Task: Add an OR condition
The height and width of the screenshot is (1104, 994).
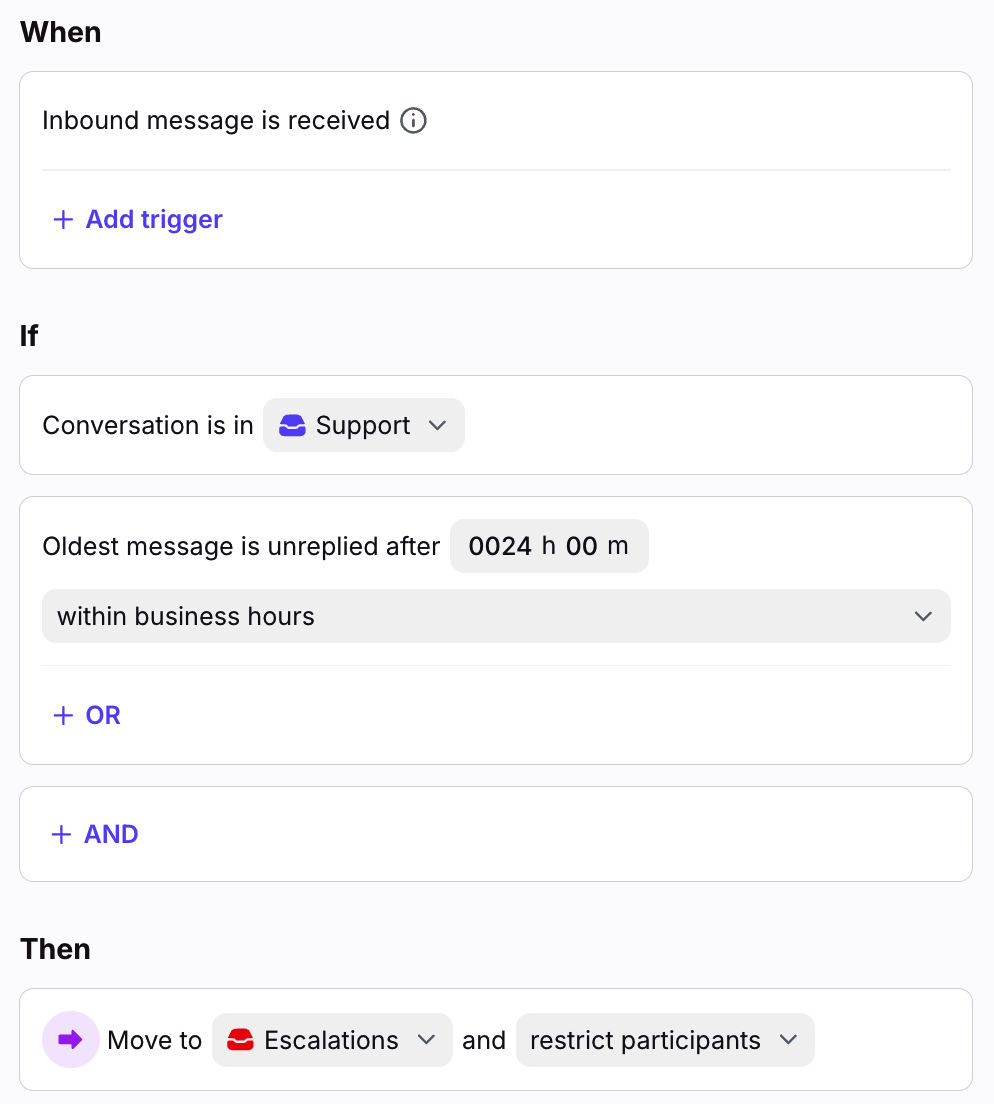Action: tap(103, 716)
